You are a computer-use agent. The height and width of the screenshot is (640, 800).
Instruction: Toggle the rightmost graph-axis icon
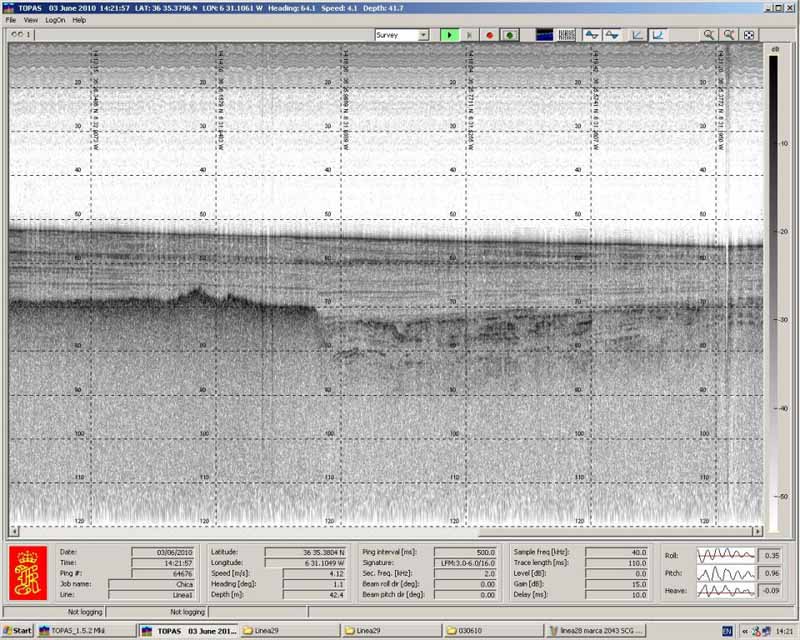658,35
